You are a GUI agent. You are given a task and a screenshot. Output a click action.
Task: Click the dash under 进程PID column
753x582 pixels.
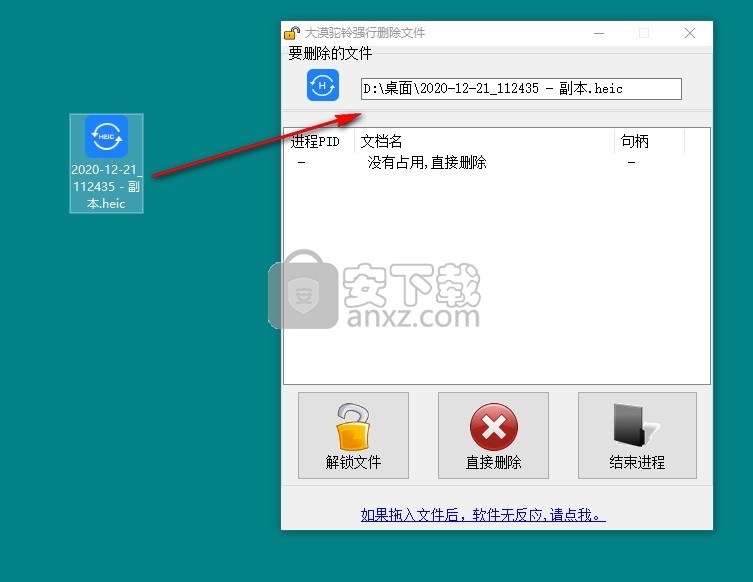coord(301,162)
